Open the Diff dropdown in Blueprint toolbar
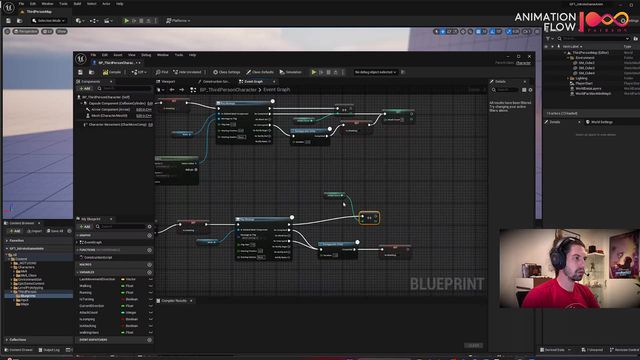The width and height of the screenshot is (640, 360). (139, 72)
